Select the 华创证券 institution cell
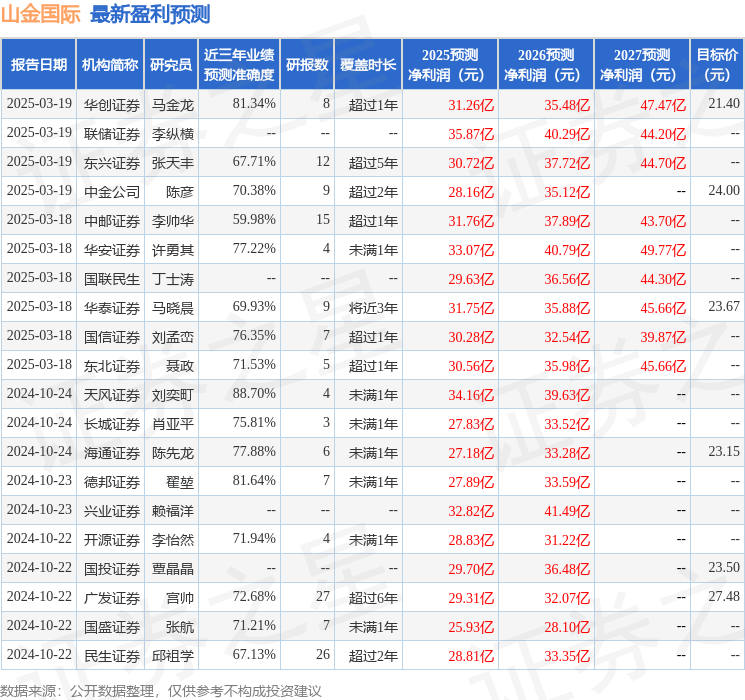745x700 pixels. [x=112, y=105]
